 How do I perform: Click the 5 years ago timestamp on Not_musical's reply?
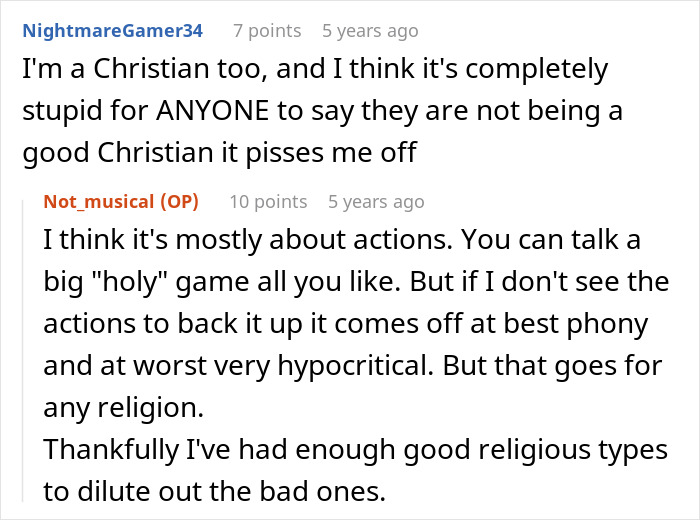pyautogui.click(x=376, y=201)
